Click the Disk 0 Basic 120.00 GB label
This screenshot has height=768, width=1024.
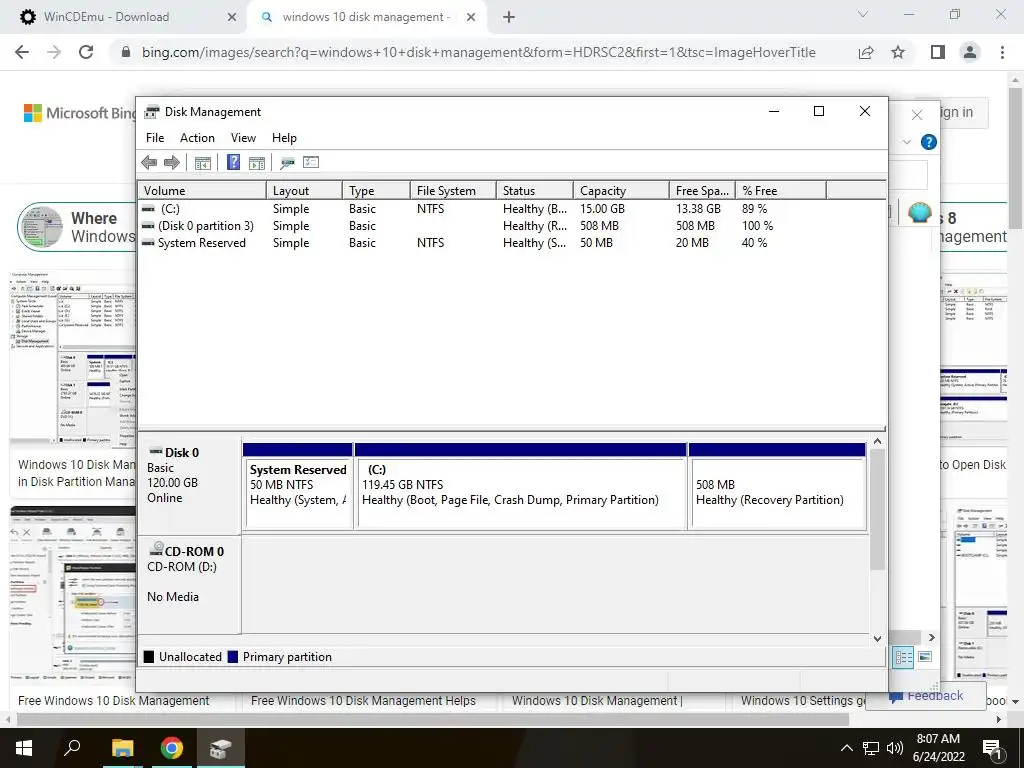point(189,485)
